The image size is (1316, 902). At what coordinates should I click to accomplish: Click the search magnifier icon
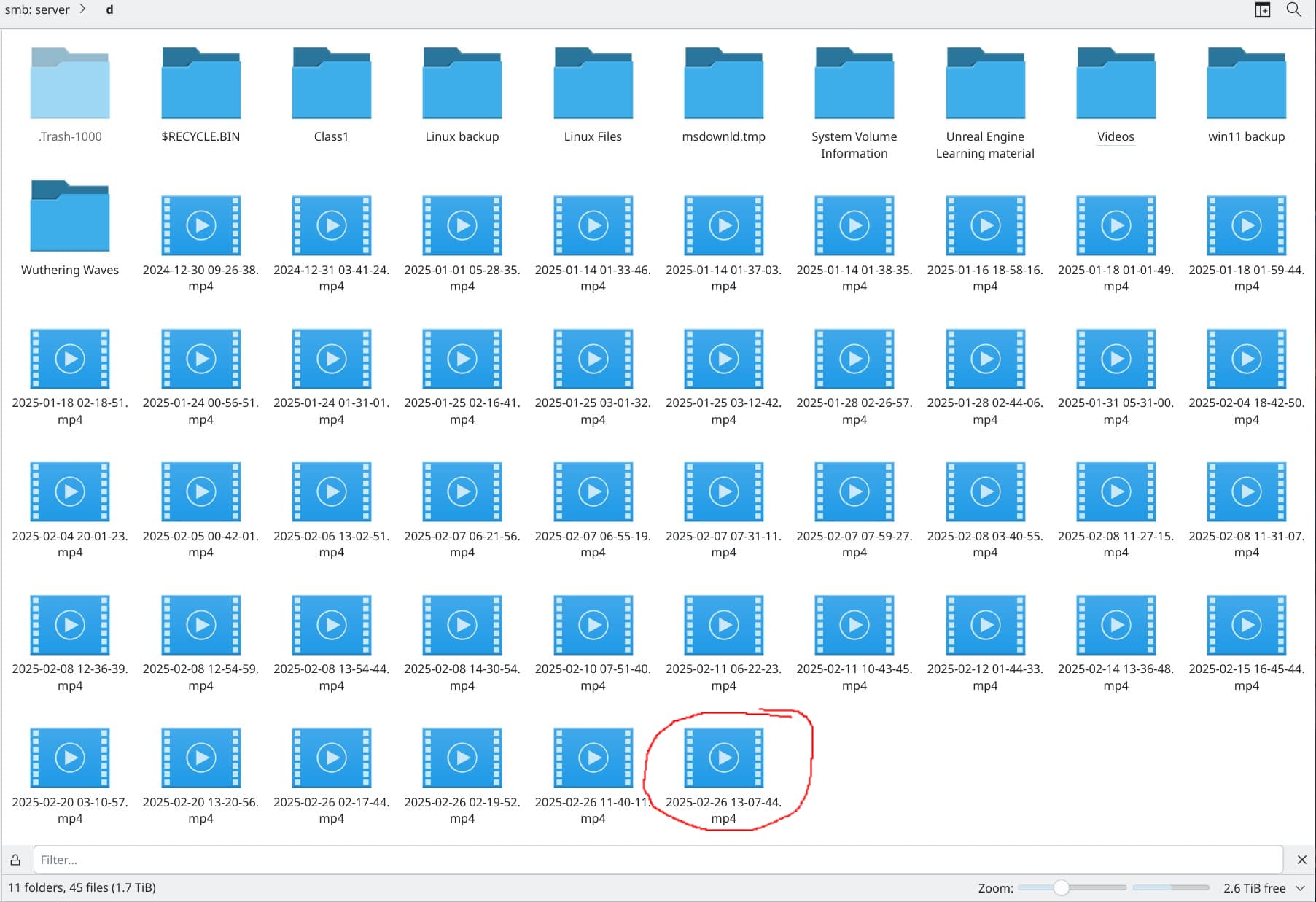pyautogui.click(x=1293, y=9)
